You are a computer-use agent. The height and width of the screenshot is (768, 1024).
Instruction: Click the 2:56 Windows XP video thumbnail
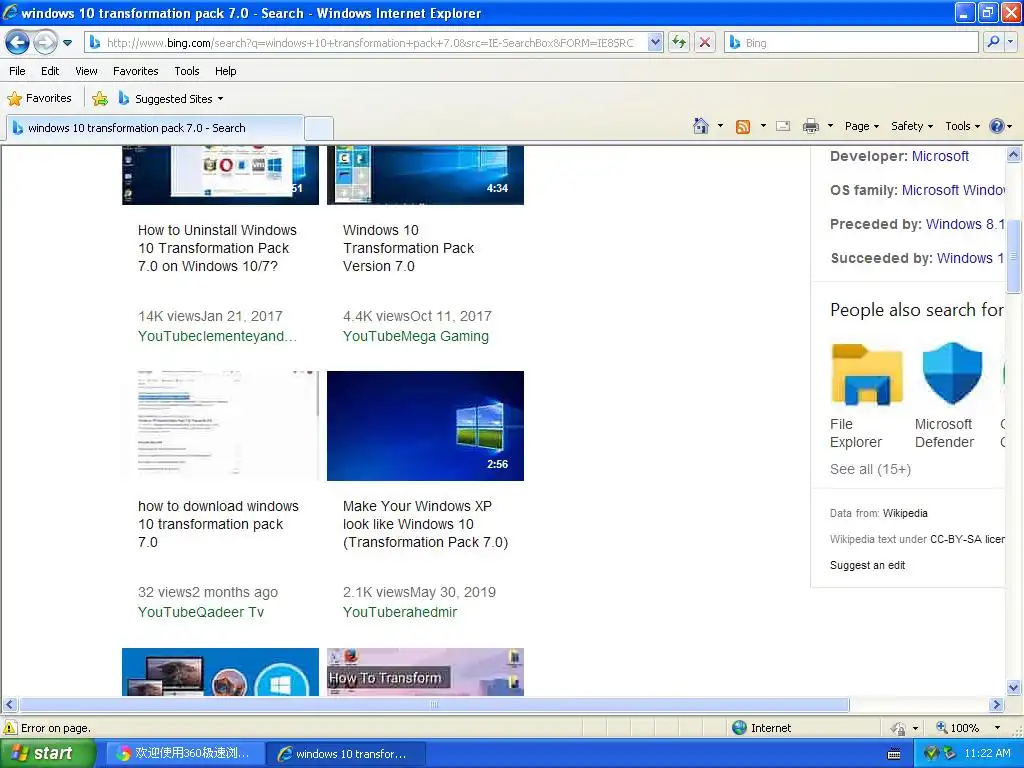[425, 426]
